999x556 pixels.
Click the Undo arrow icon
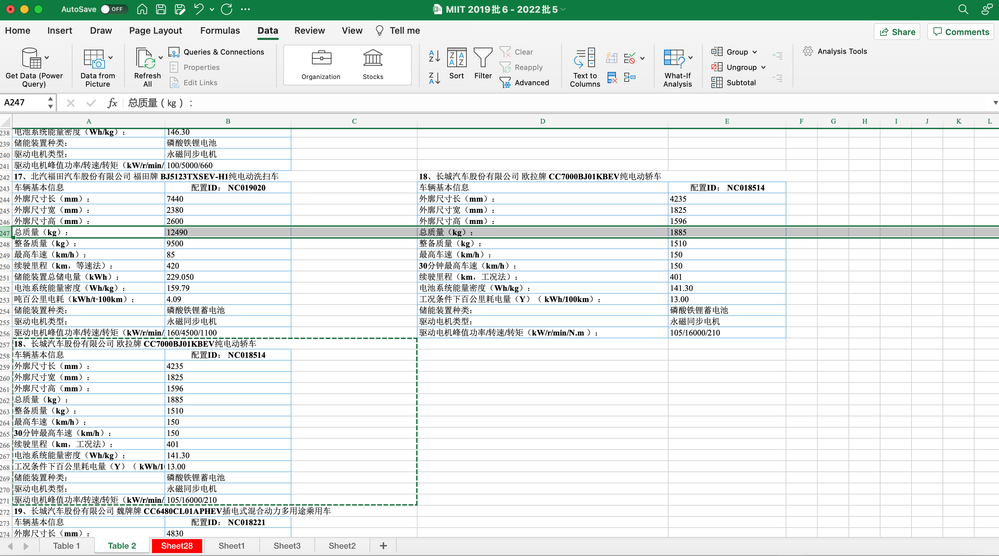(199, 9)
